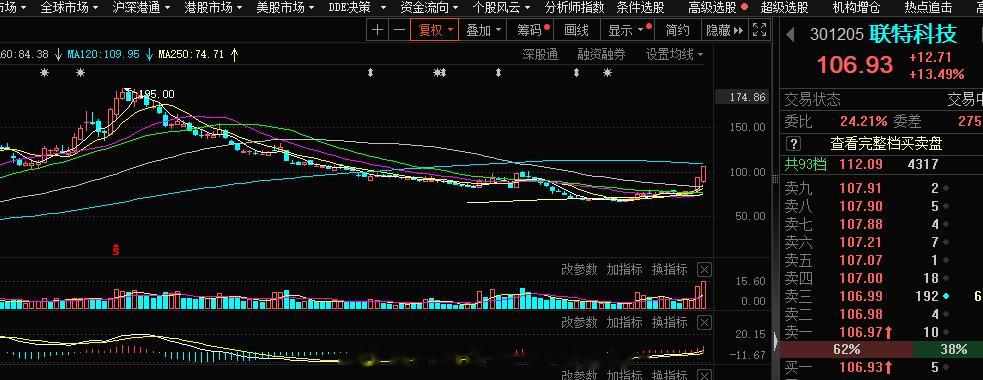Viewport: 983px width, 380px height.
Task: Click 加指标 in the MACD indicator panel
Action: [x=624, y=323]
